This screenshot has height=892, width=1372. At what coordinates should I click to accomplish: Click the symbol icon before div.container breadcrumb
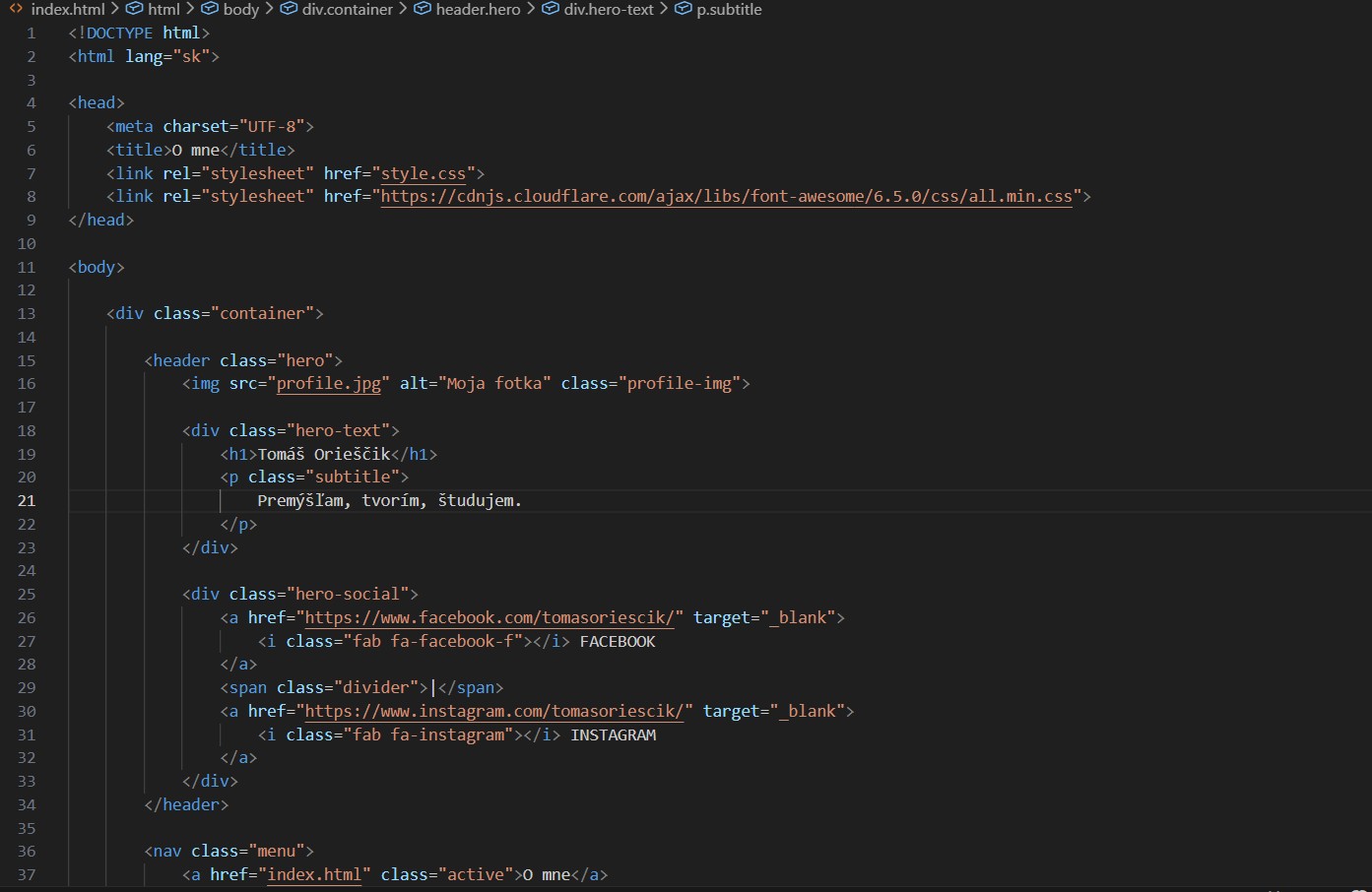289,9
